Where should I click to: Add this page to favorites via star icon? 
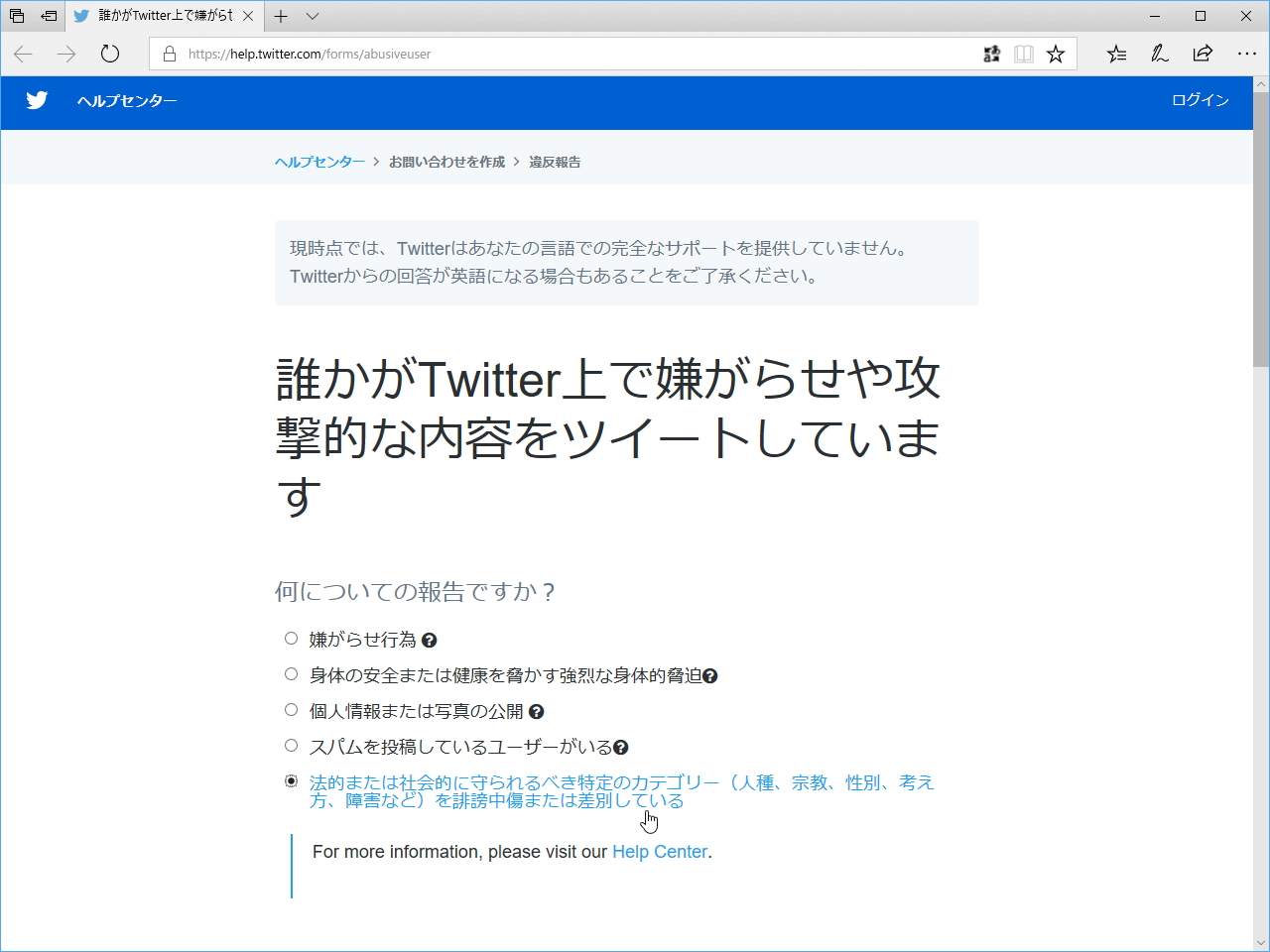pos(1055,54)
